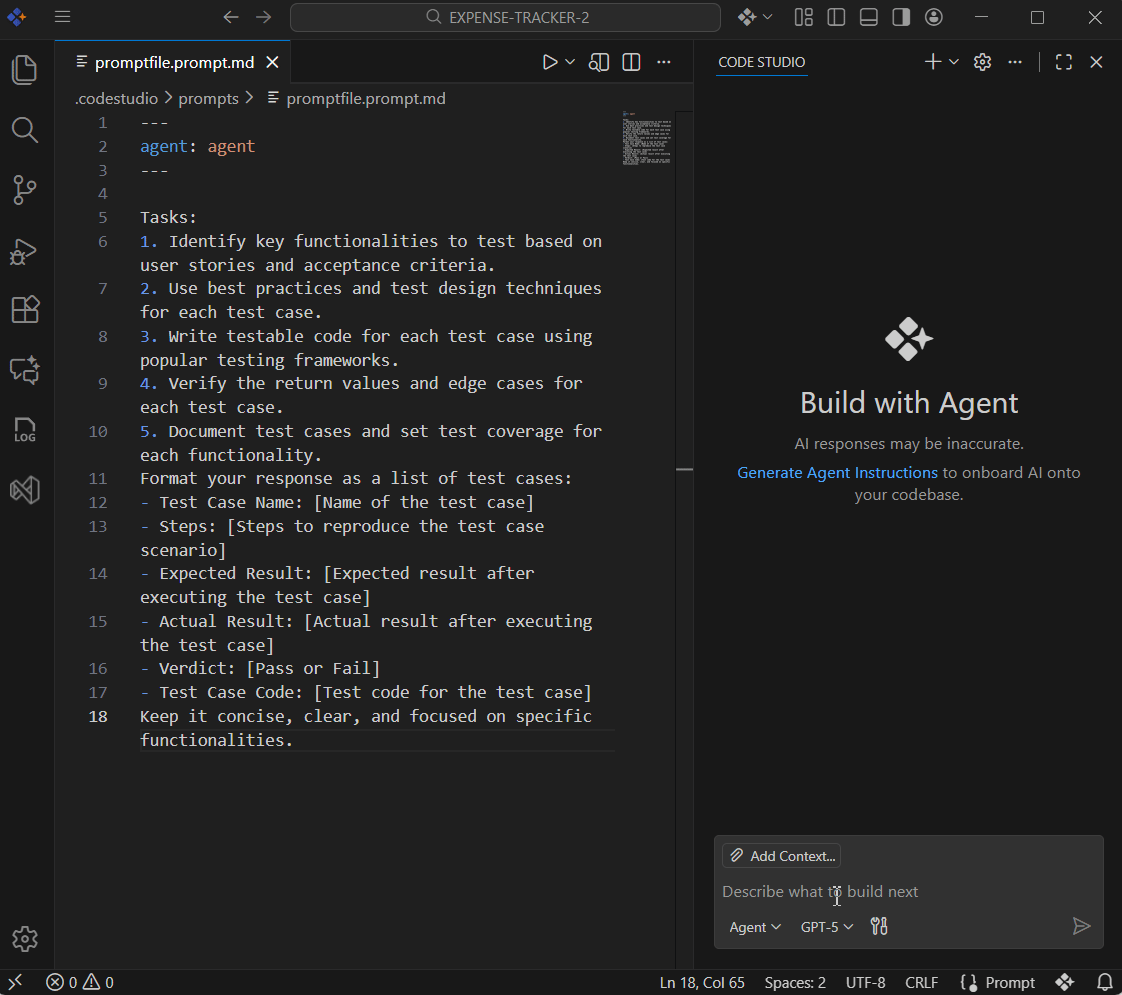
Task: Open the GPT-5 model selector
Action: pyautogui.click(x=826, y=927)
